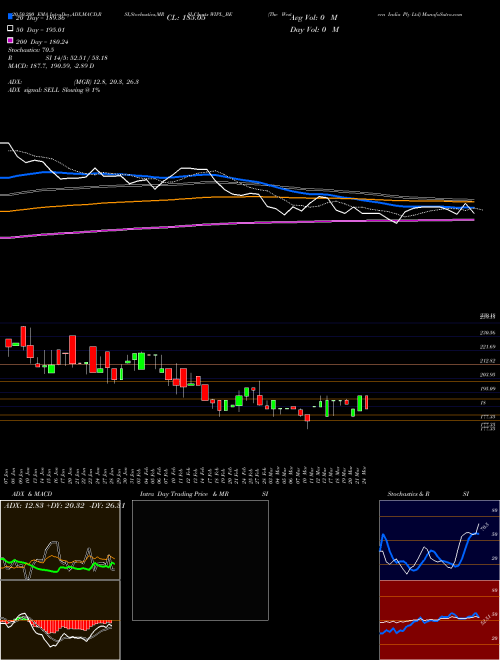
Task: Click the 'Intra Day Trading Price & MR SI' title
Action: coord(204,494)
